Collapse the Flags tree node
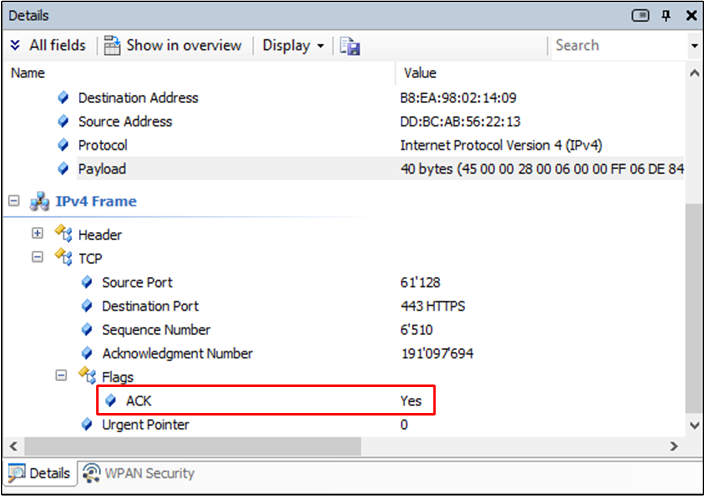This screenshot has height=496, width=705. click(61, 377)
